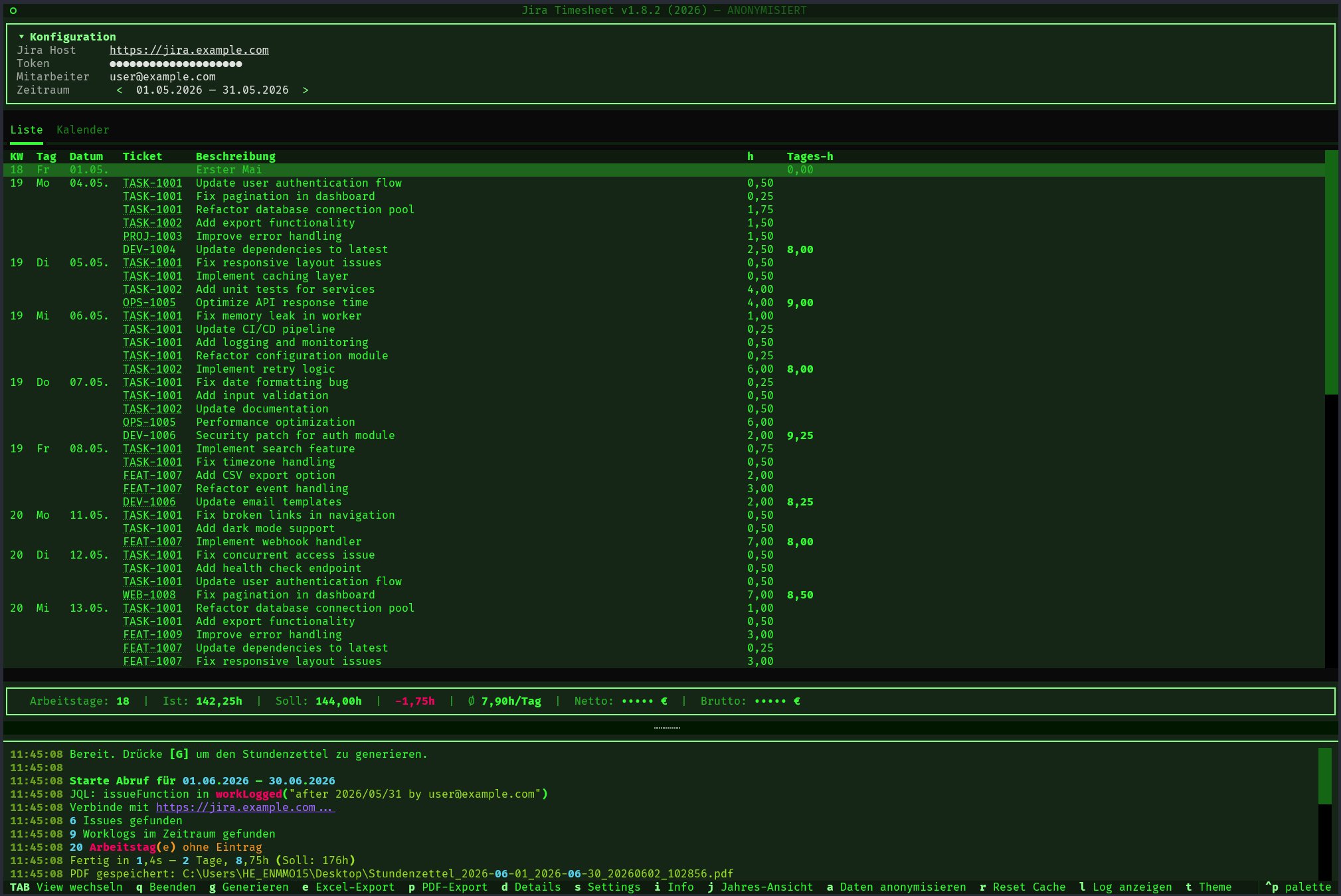The height and width of the screenshot is (896, 1341).
Task: Open ticket DEV-1004 Update dependencies
Action: click(x=149, y=249)
